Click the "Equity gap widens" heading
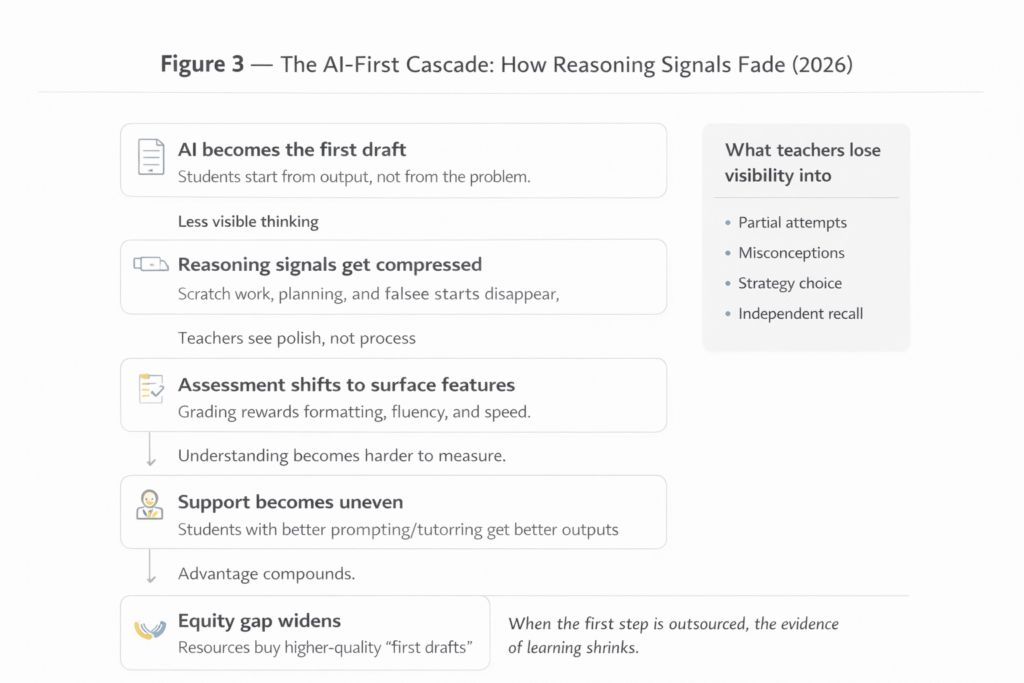1024x683 pixels. click(x=259, y=621)
